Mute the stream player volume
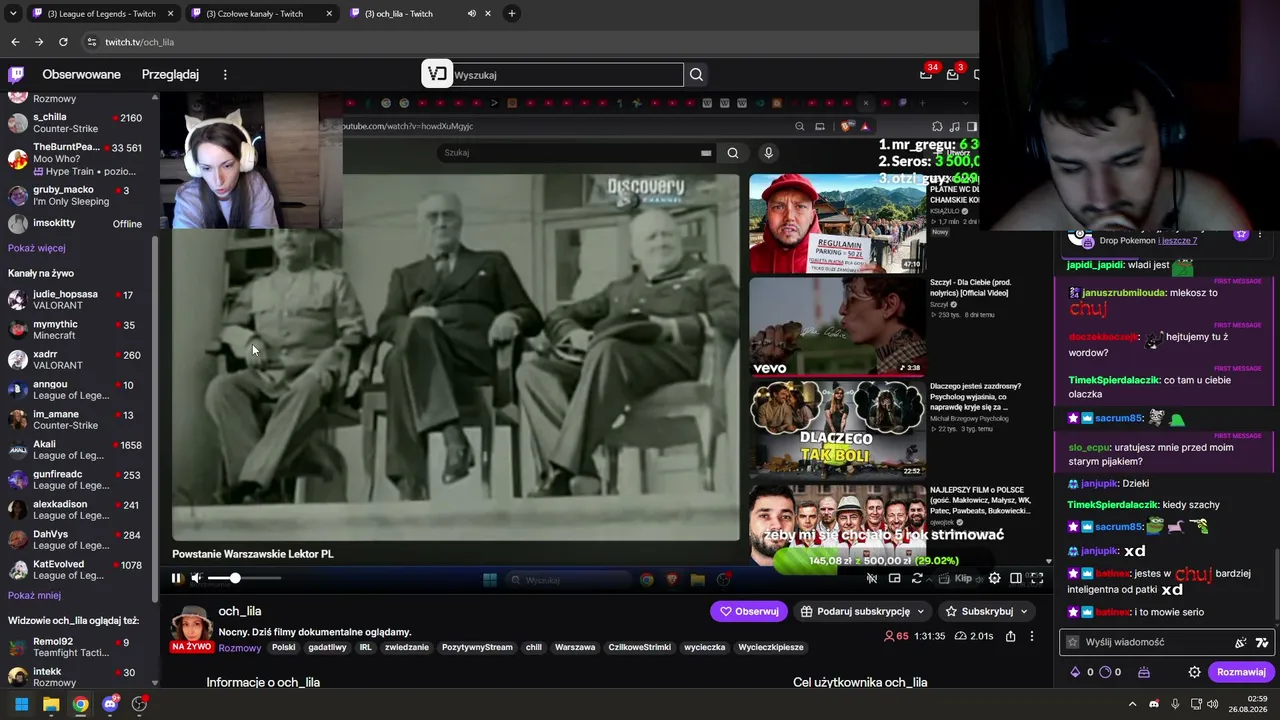Screen dimensions: 1280x720 coord(197,578)
